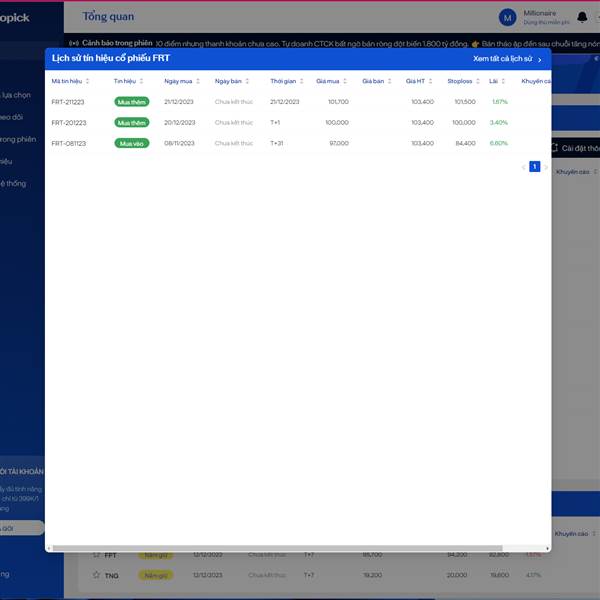
Task: Click the T+1 time value
Action: 275,122
